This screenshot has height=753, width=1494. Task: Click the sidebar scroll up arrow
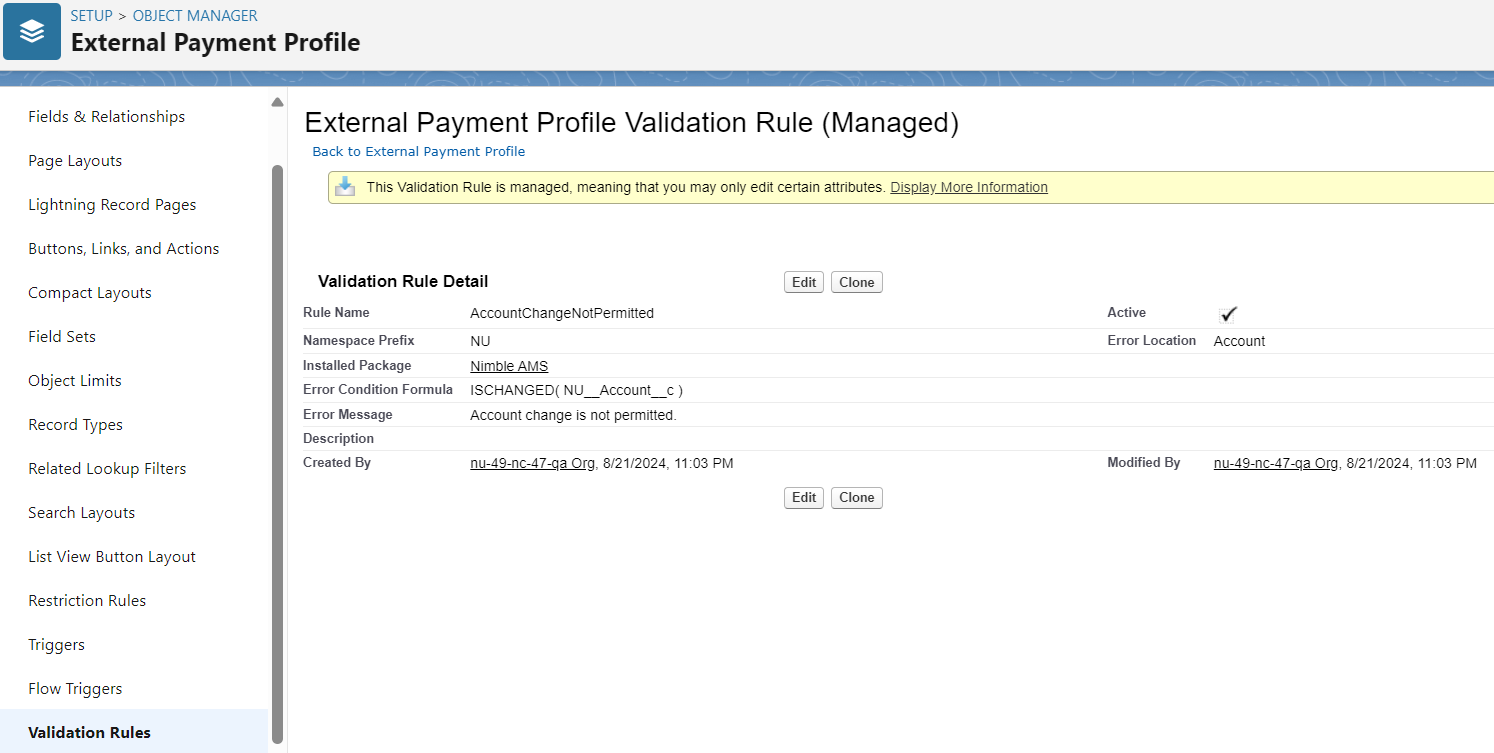(277, 102)
